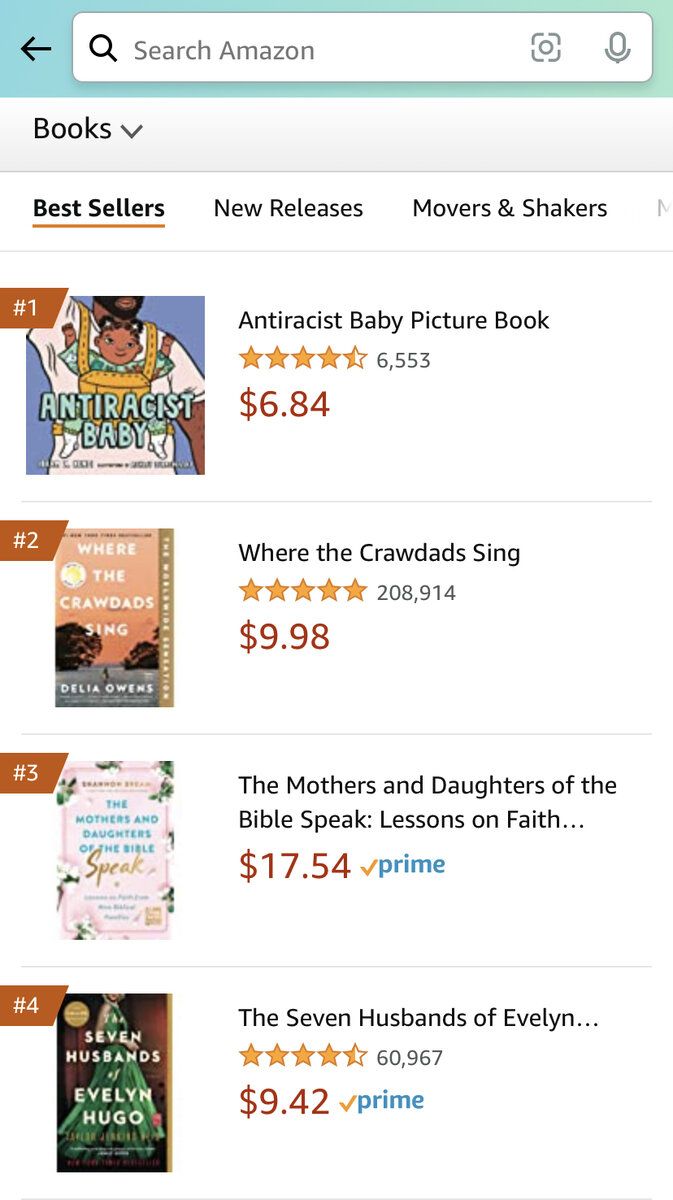Select the Best Sellers tab
The image size is (673, 1200).
98,208
